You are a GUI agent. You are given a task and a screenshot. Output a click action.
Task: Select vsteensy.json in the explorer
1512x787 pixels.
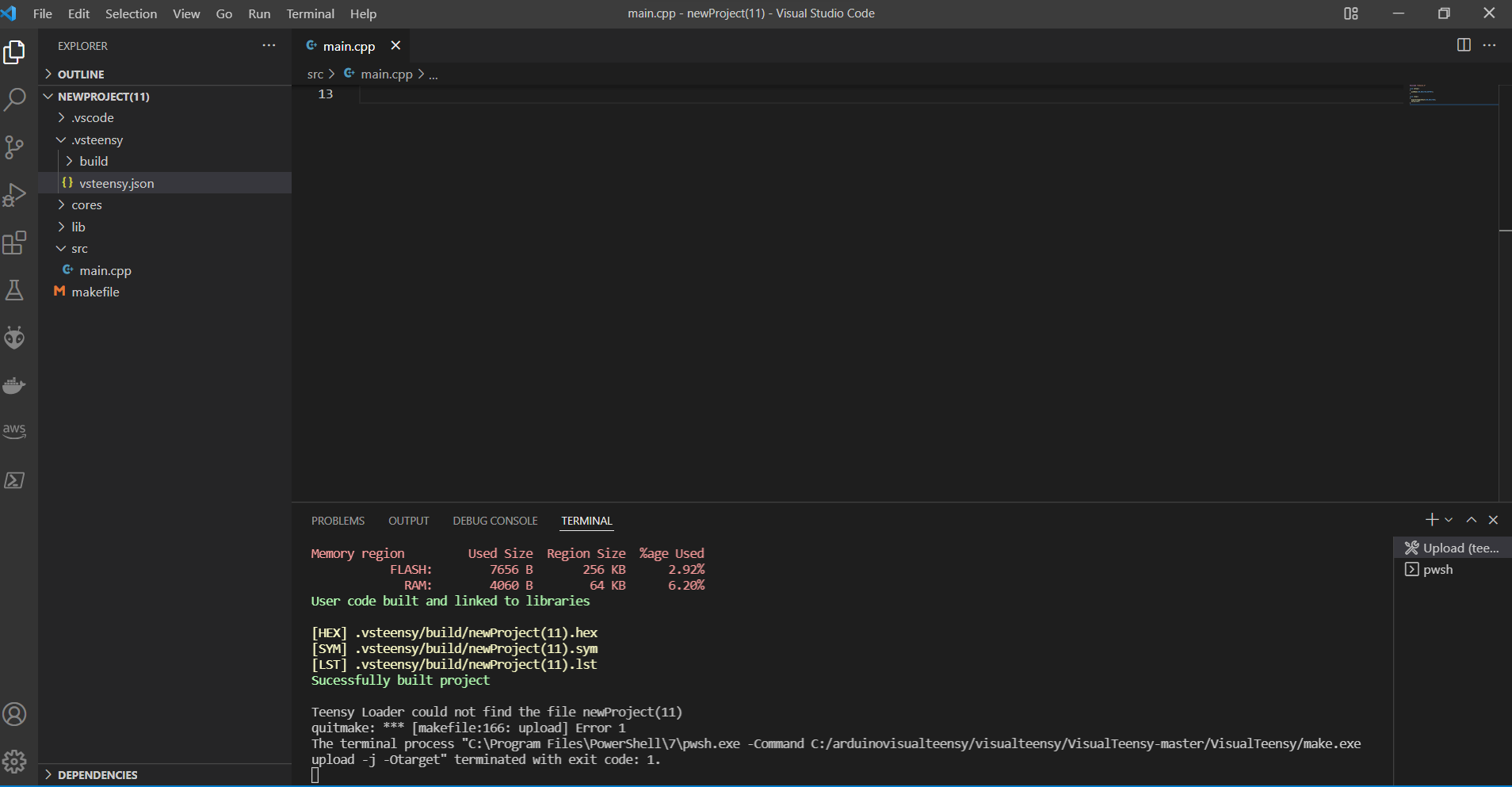pos(117,183)
